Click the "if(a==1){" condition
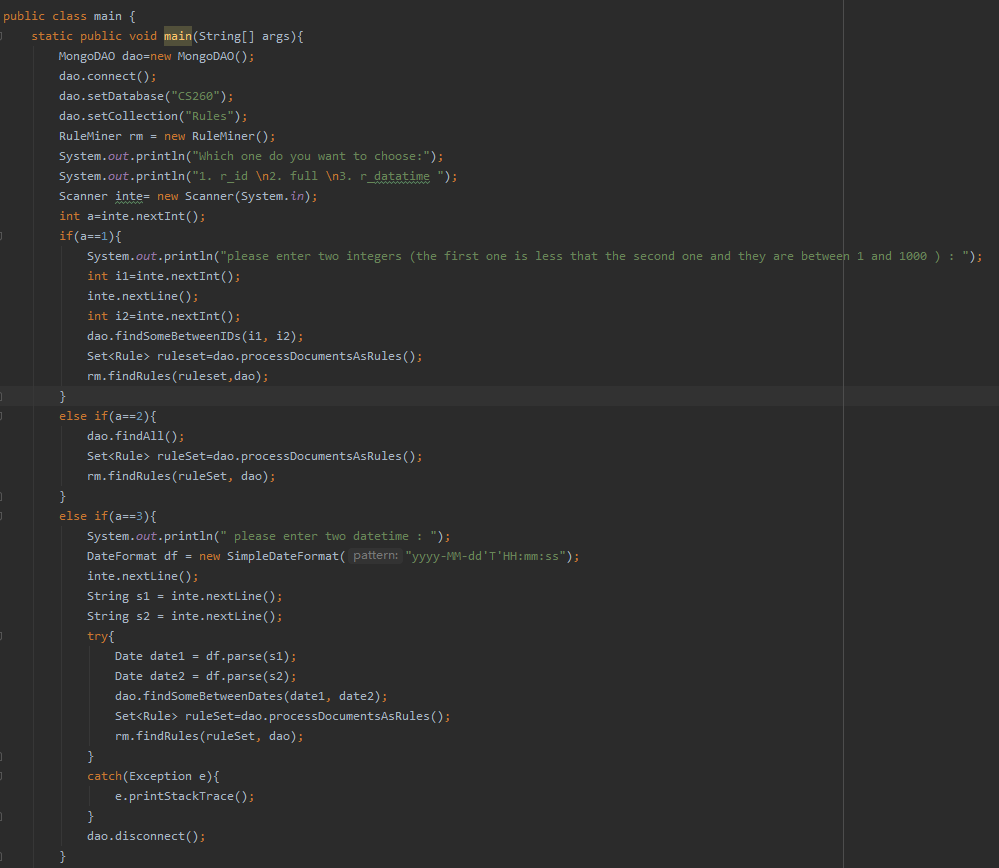The width and height of the screenshot is (999, 868). [x=90, y=236]
